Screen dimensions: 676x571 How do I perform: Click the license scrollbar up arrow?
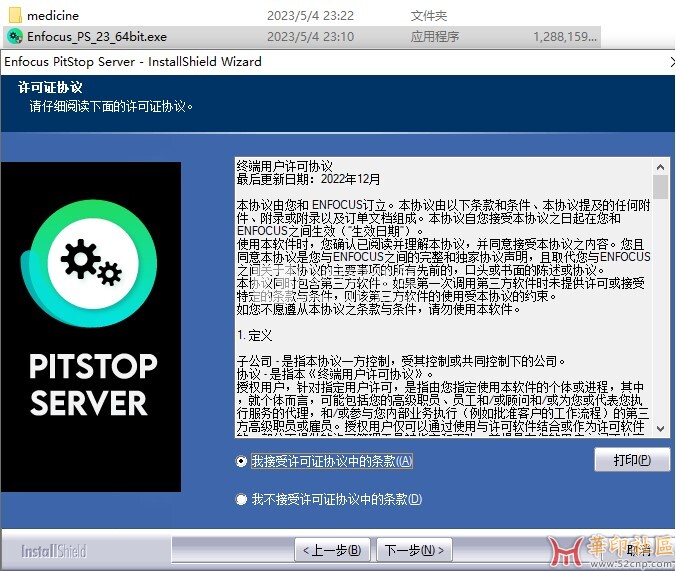pos(660,166)
